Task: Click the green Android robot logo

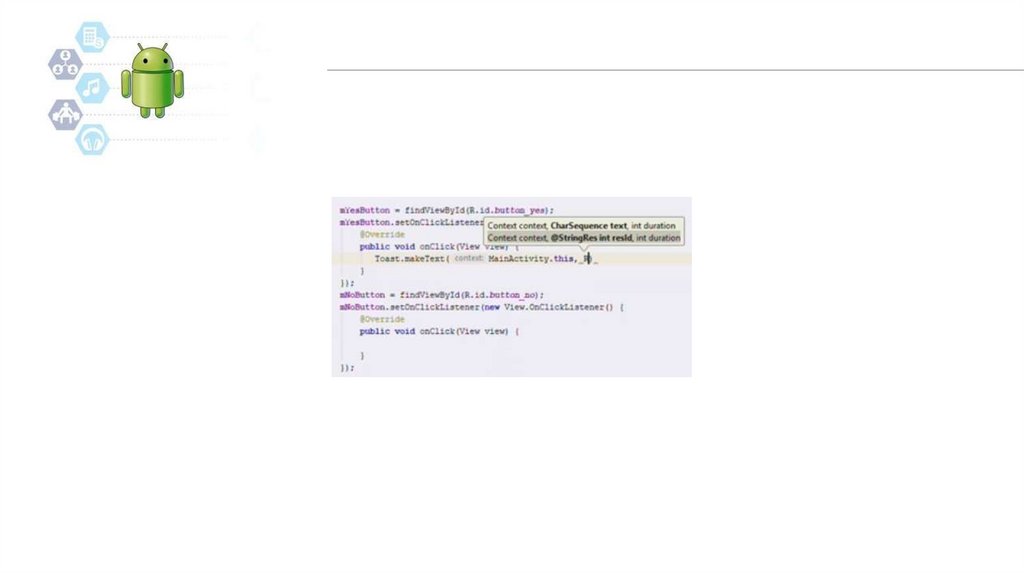Action: click(152, 81)
